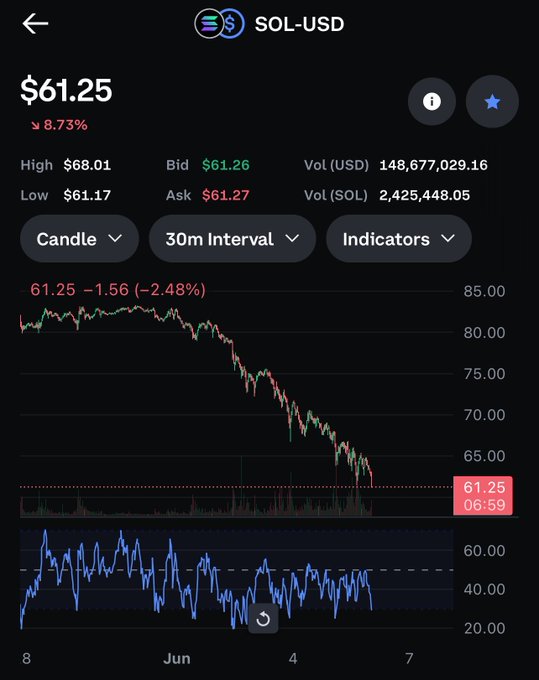Toggle the star favorite button

pyautogui.click(x=492, y=101)
